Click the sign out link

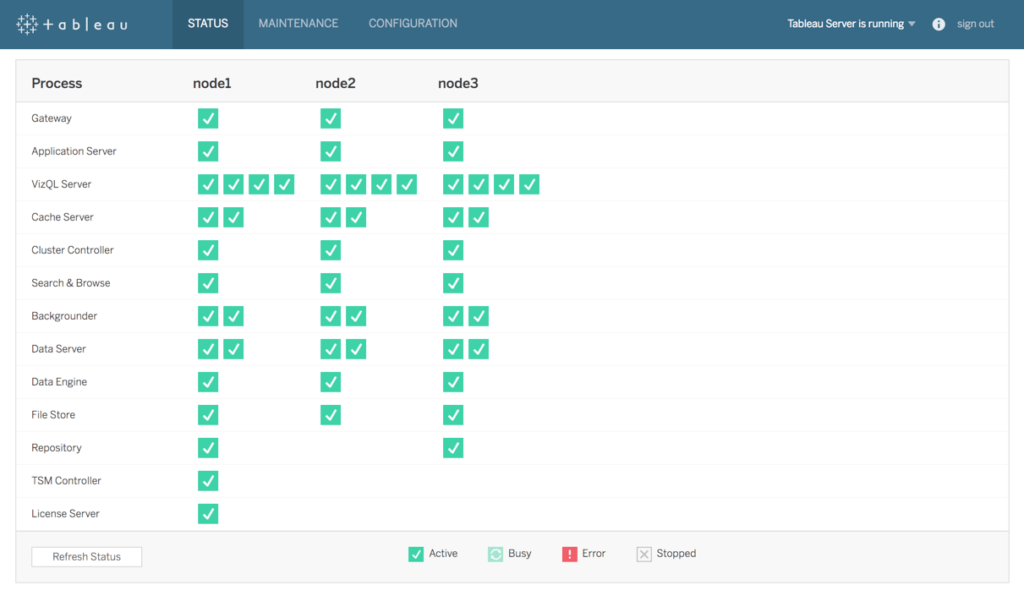(975, 24)
